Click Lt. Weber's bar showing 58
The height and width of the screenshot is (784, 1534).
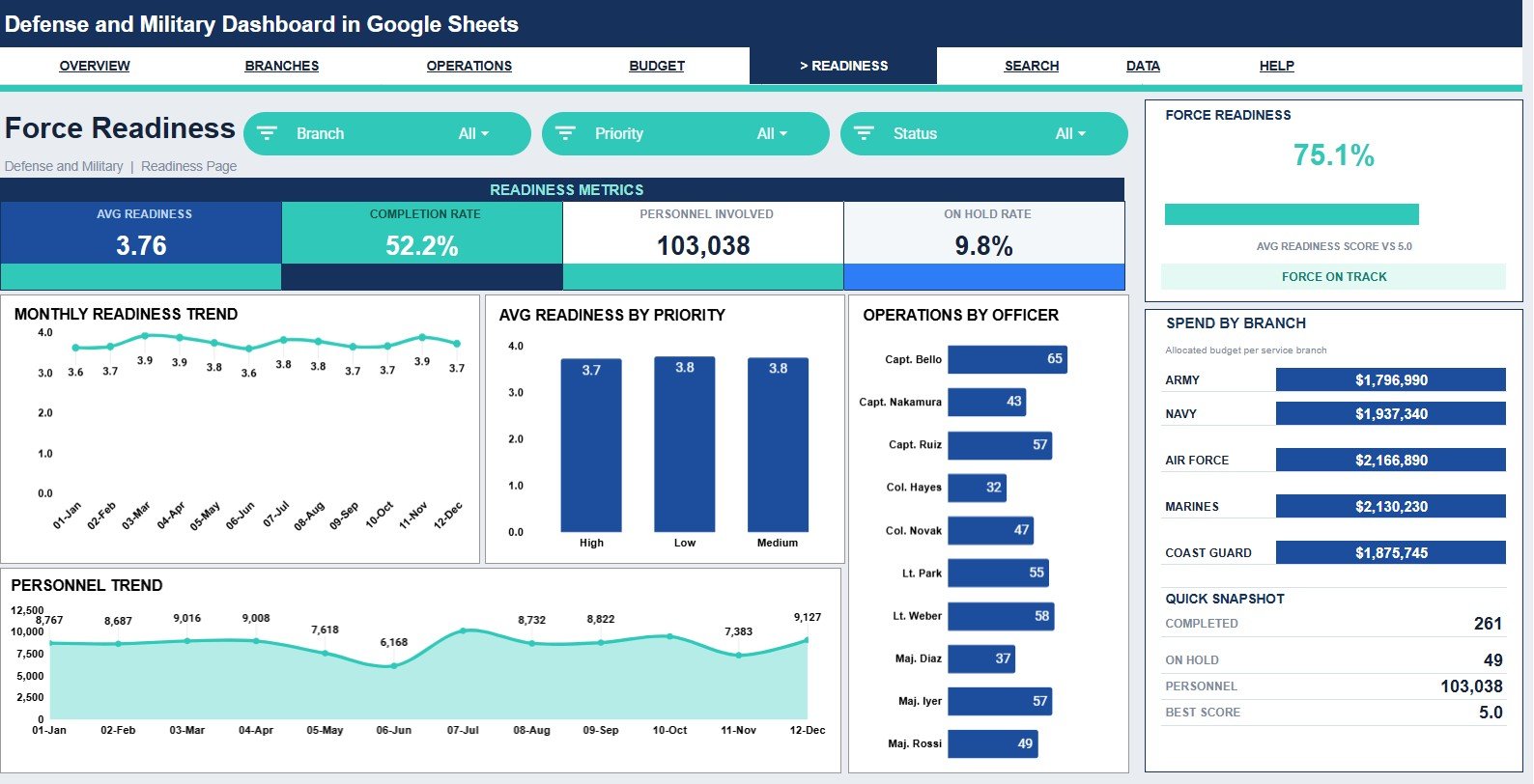(1001, 616)
